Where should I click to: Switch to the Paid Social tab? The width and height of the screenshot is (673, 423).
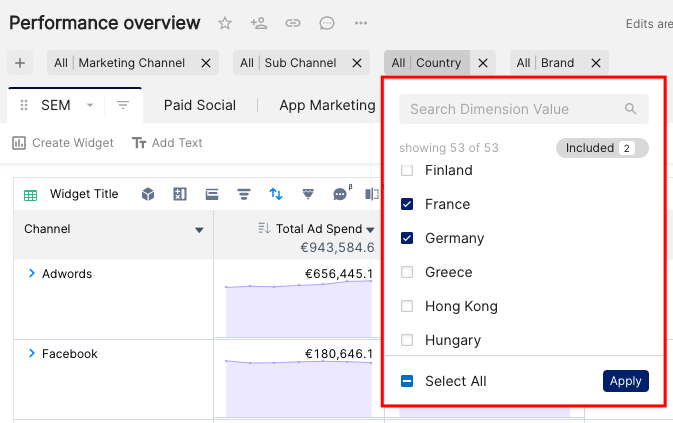coord(200,105)
